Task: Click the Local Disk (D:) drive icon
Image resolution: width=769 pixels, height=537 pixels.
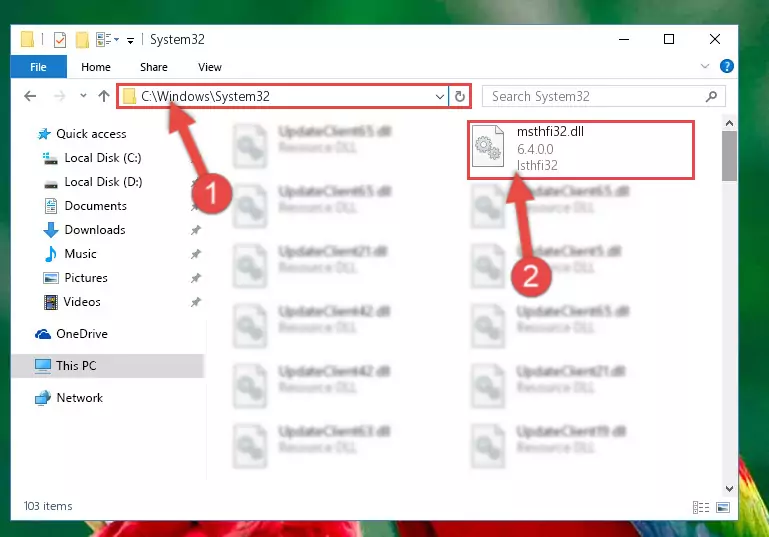Action: click(51, 184)
